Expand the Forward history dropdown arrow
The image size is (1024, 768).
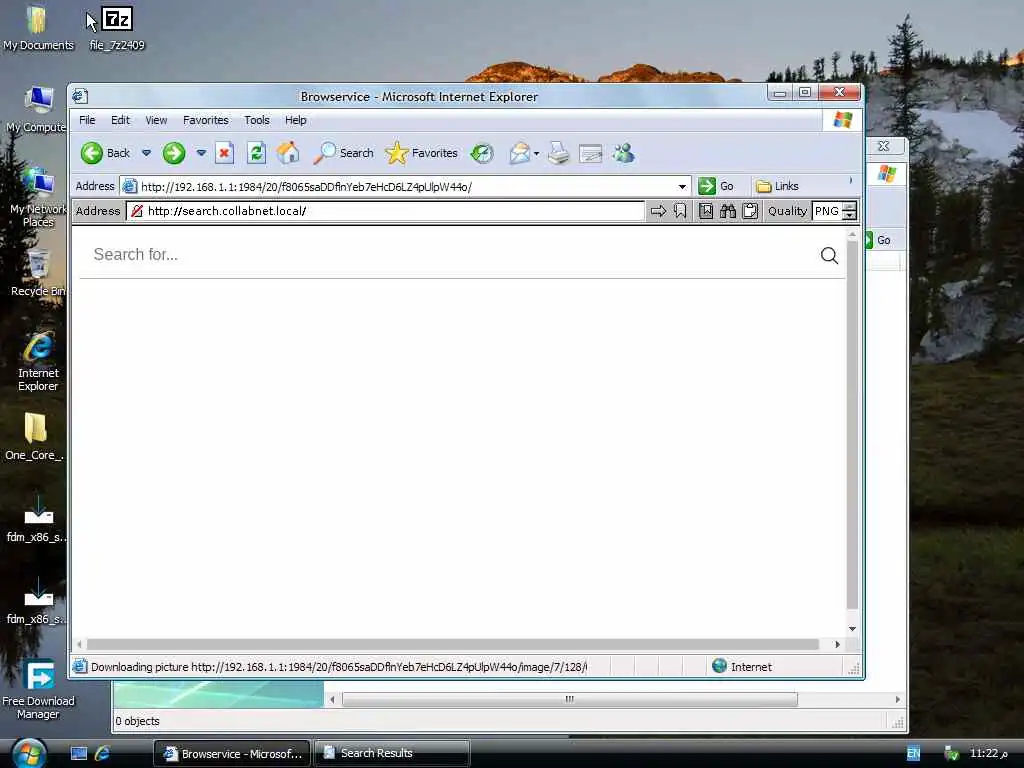201,153
